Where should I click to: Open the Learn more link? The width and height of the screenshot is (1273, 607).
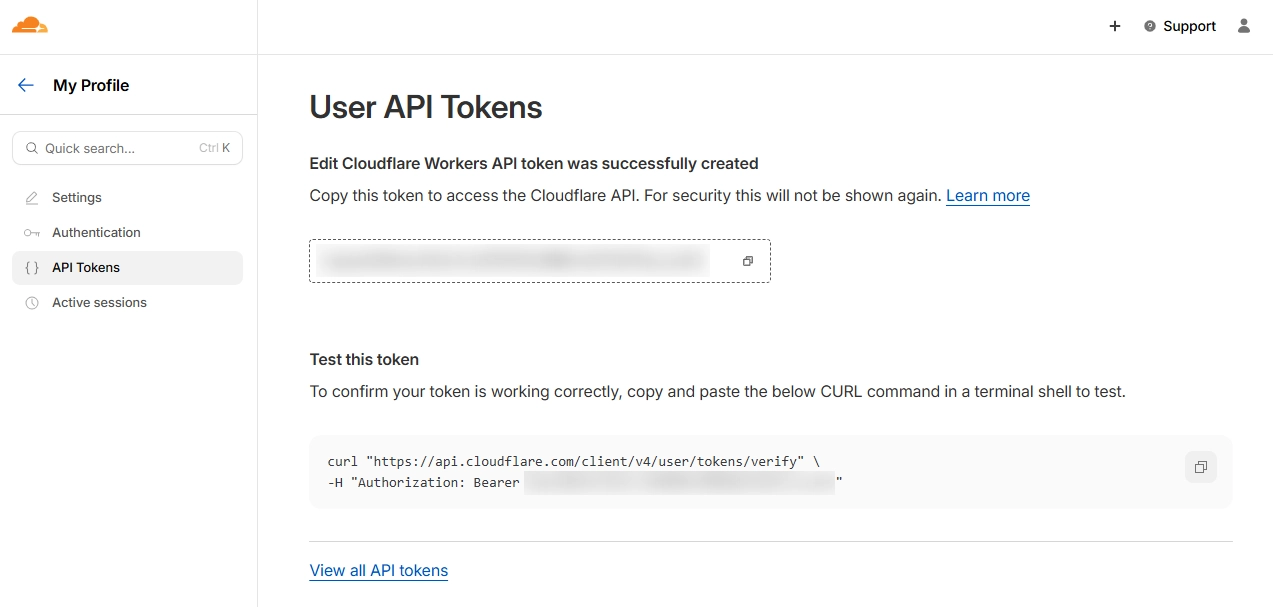pyautogui.click(x=987, y=196)
